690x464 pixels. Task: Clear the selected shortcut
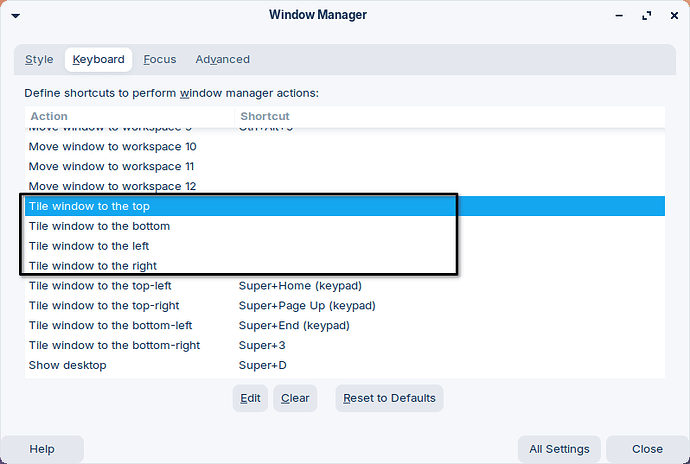click(x=295, y=398)
